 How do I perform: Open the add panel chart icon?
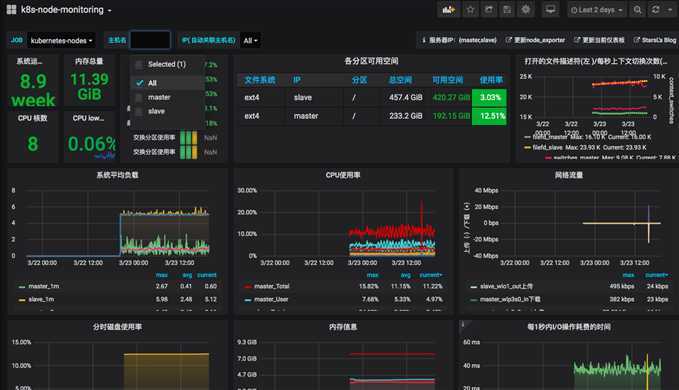tap(448, 10)
